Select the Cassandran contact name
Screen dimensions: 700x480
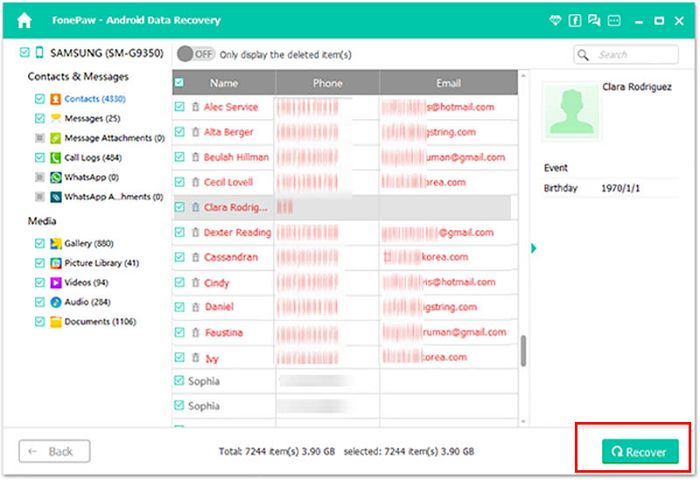point(231,257)
